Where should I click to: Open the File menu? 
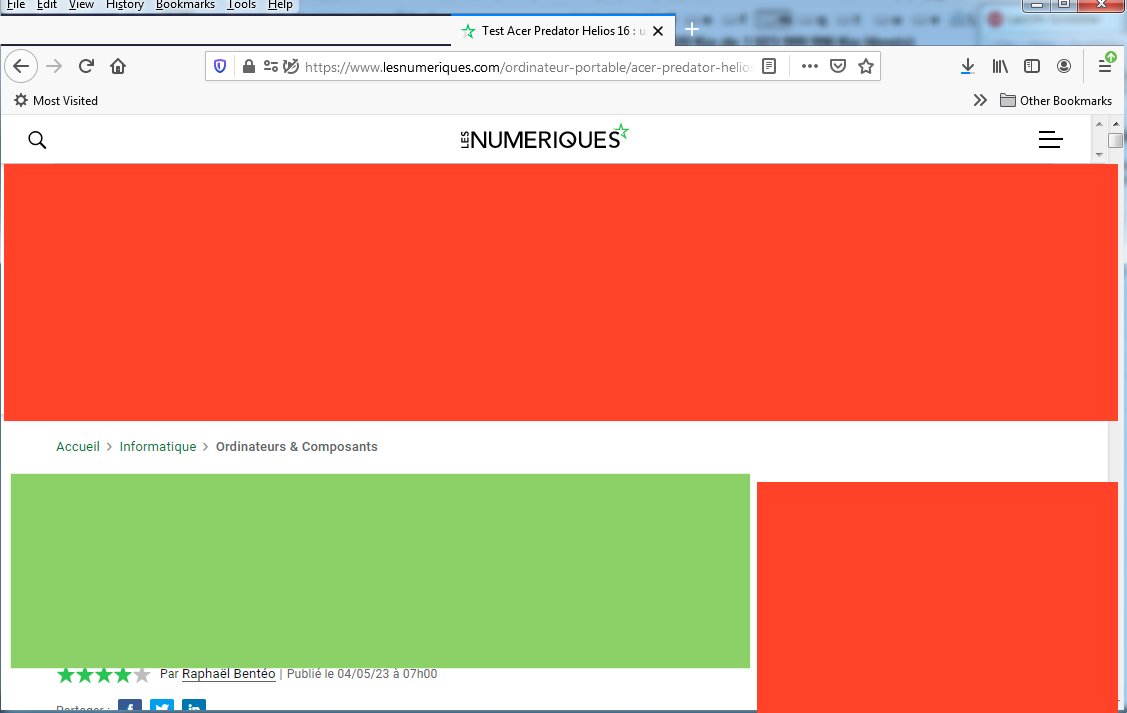(x=16, y=5)
